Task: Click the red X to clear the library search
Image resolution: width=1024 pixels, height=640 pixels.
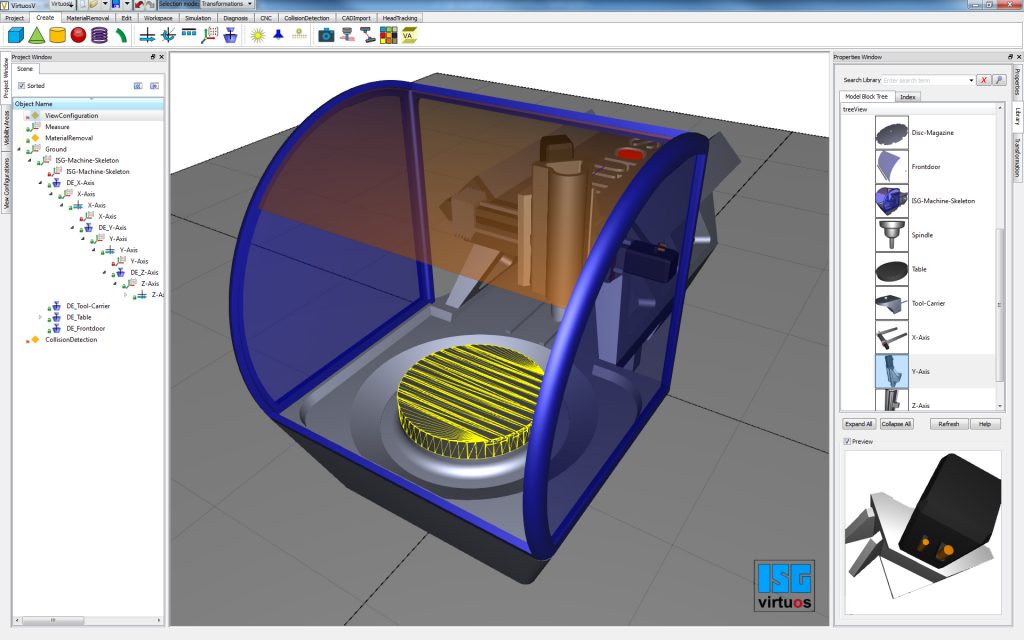Action: pyautogui.click(x=984, y=80)
